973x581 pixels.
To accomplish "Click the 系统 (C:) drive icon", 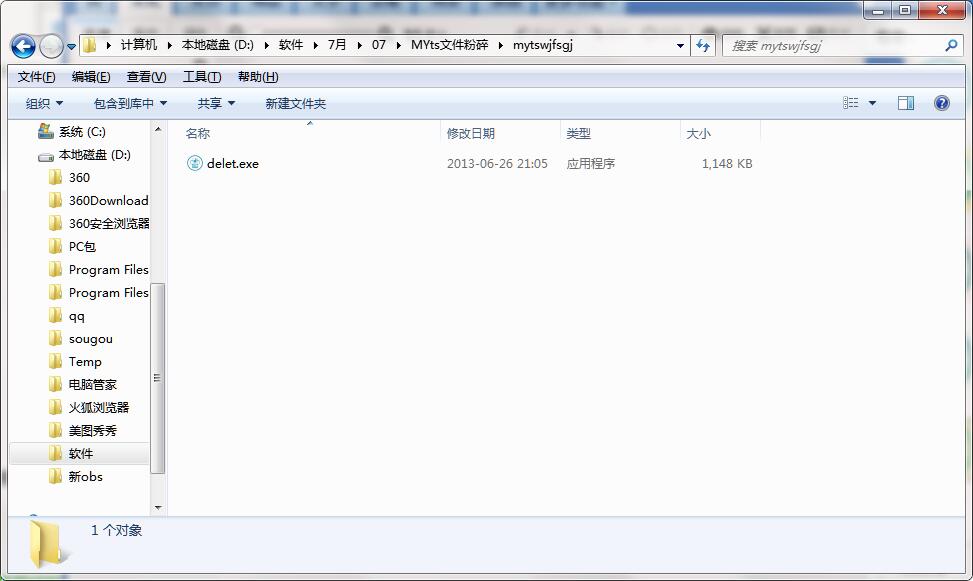I will tap(46, 131).
